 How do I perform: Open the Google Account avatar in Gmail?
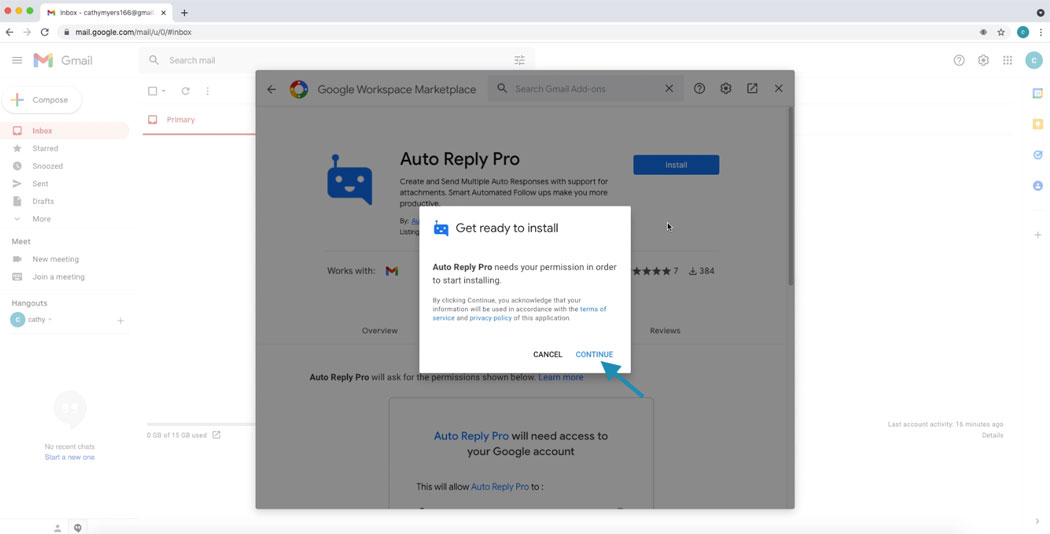1034,60
